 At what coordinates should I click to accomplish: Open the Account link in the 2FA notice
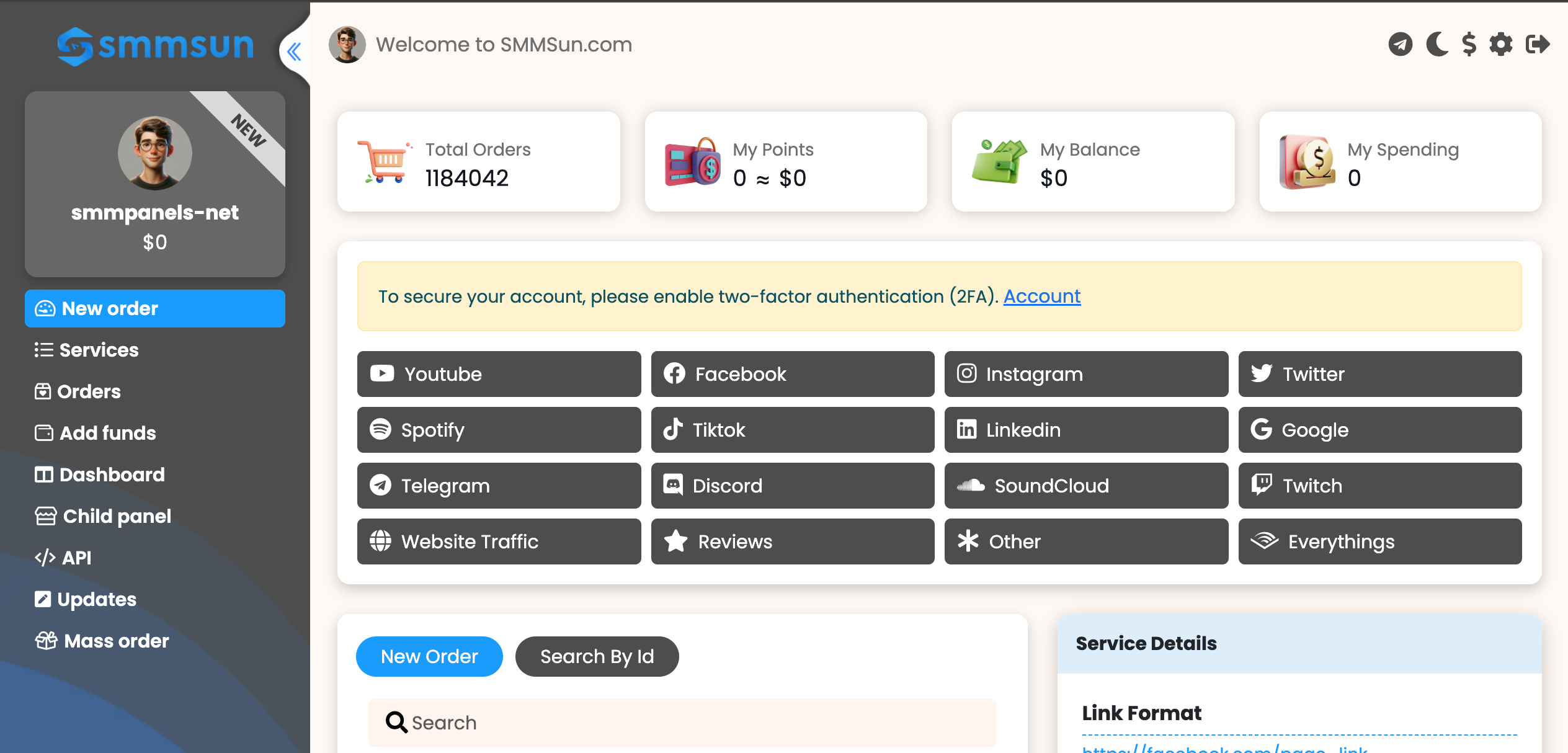tap(1041, 296)
